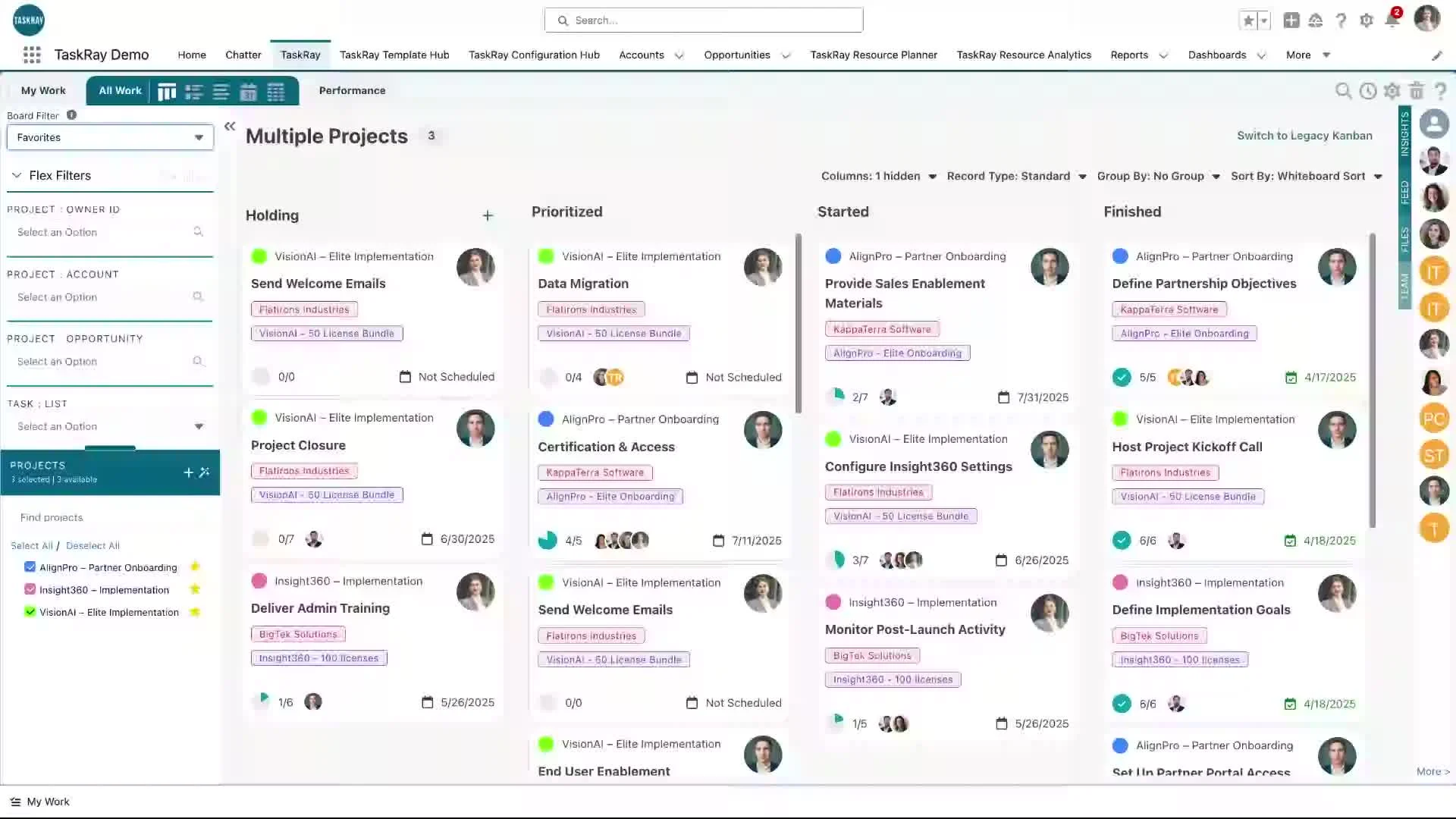
Task: Open TaskRay settings gear icon
Action: pyautogui.click(x=1392, y=91)
